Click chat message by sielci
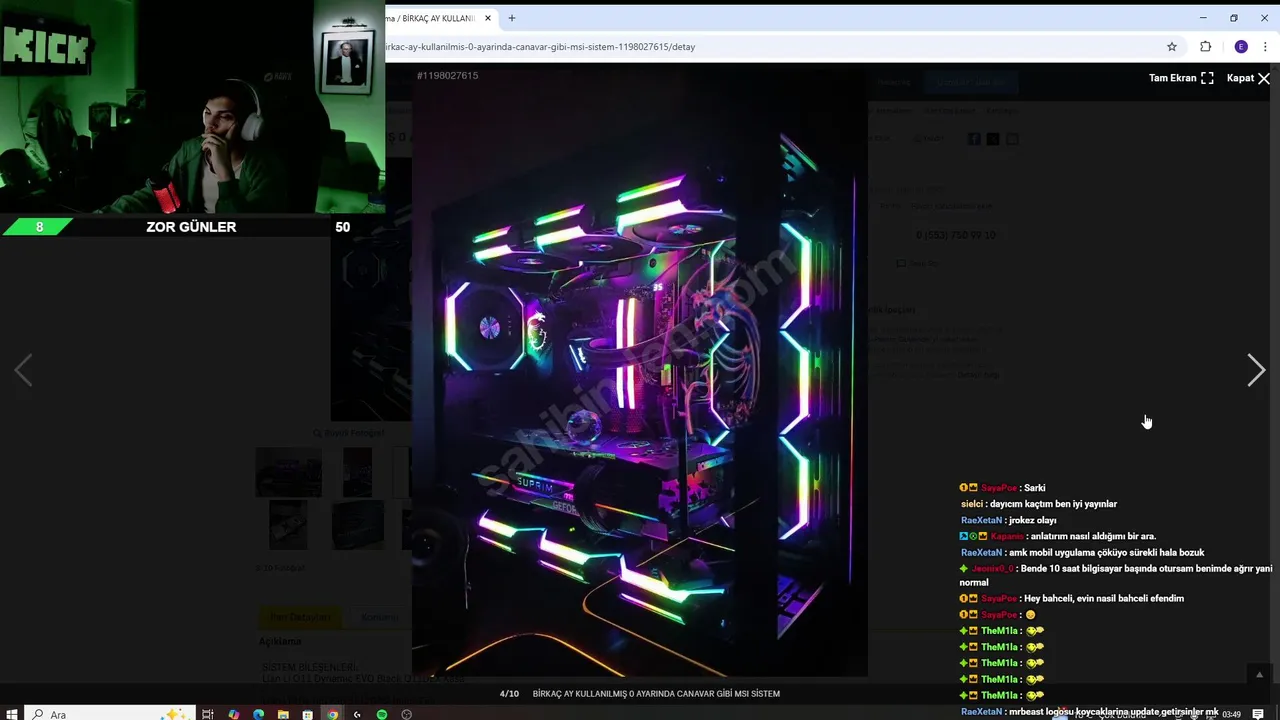Viewport: 1280px width, 720px height. pos(1039,504)
